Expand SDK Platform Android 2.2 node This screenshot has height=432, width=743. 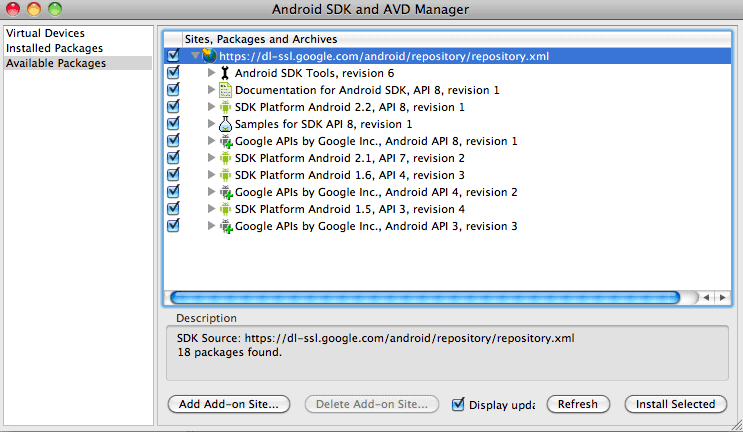(211, 107)
